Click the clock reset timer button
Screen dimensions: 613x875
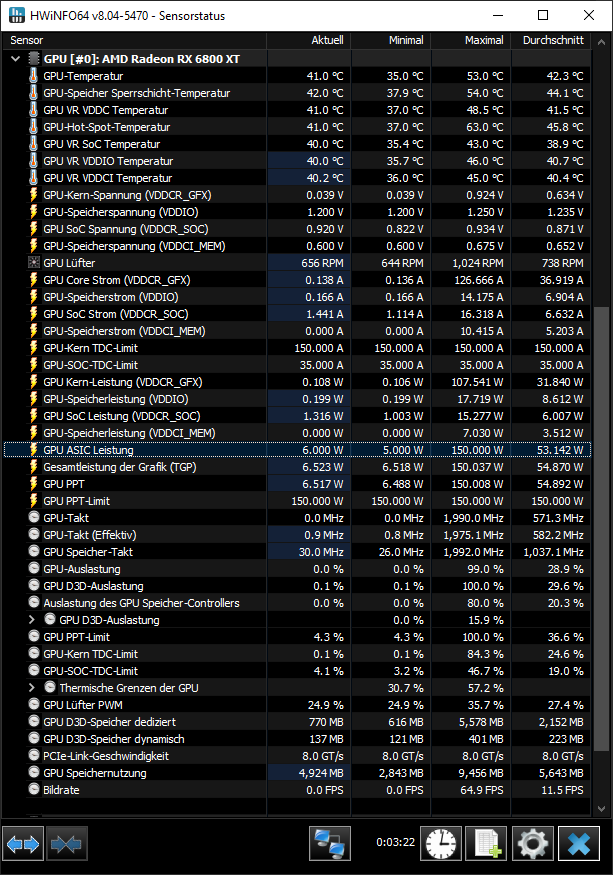pyautogui.click(x=441, y=844)
